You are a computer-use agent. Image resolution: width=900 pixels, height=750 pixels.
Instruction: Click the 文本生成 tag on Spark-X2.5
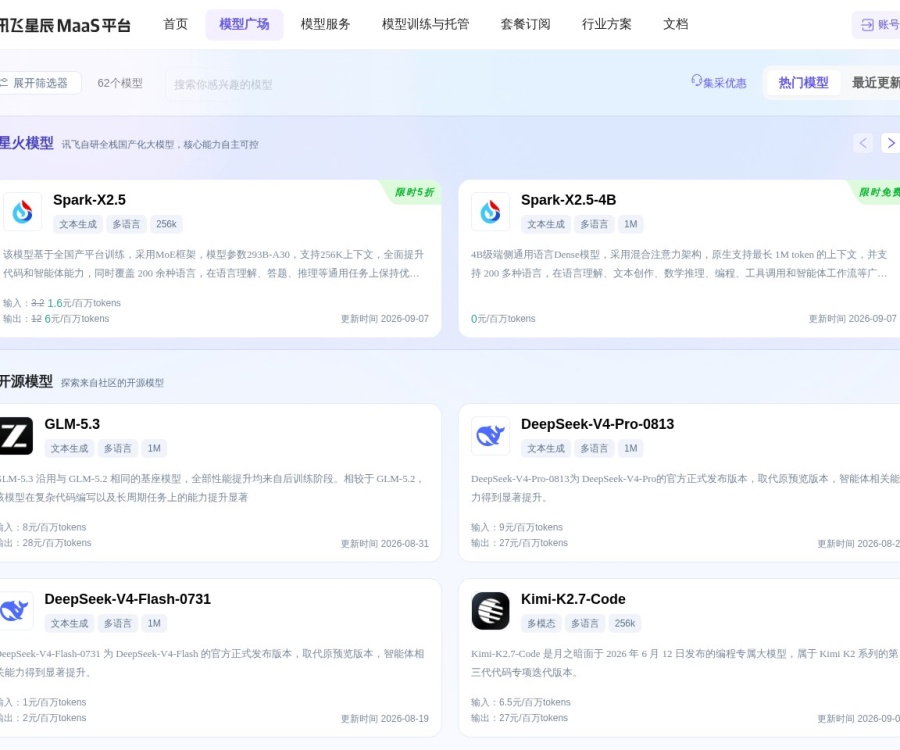pos(78,224)
